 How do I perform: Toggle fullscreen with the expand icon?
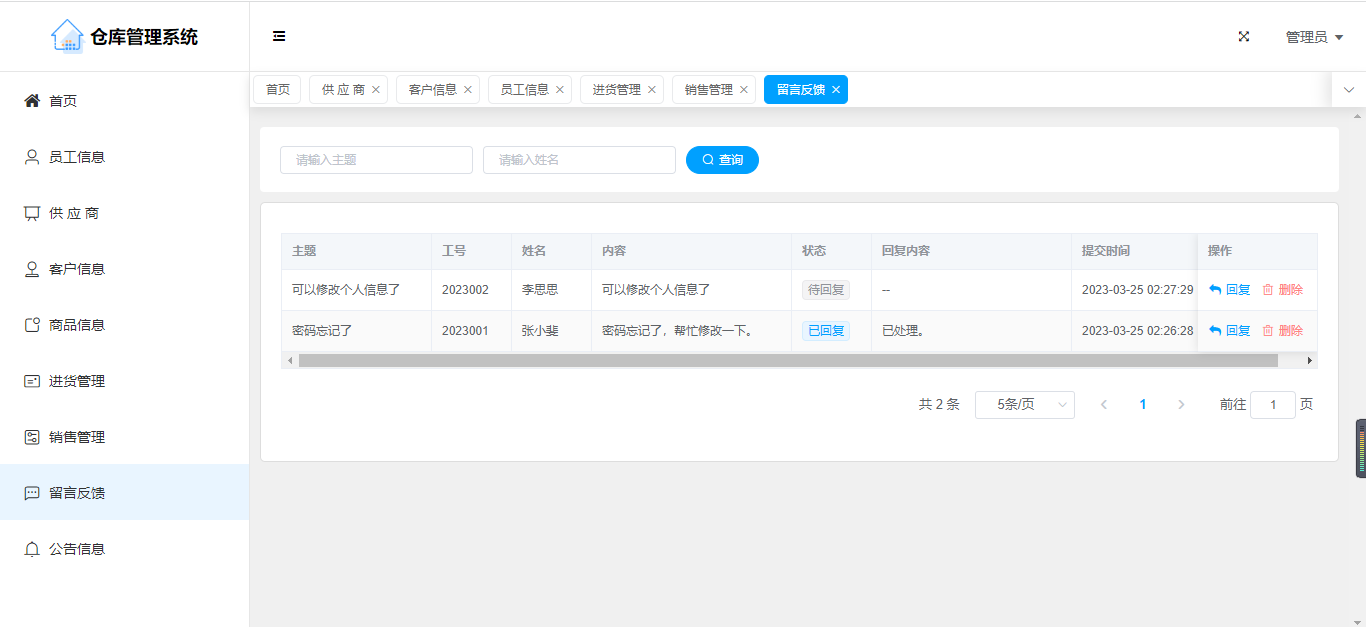[x=1244, y=36]
